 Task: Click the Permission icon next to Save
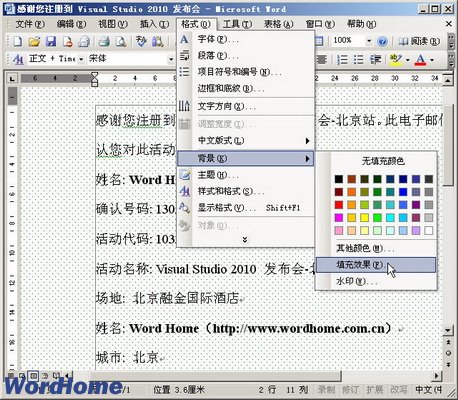(68, 41)
